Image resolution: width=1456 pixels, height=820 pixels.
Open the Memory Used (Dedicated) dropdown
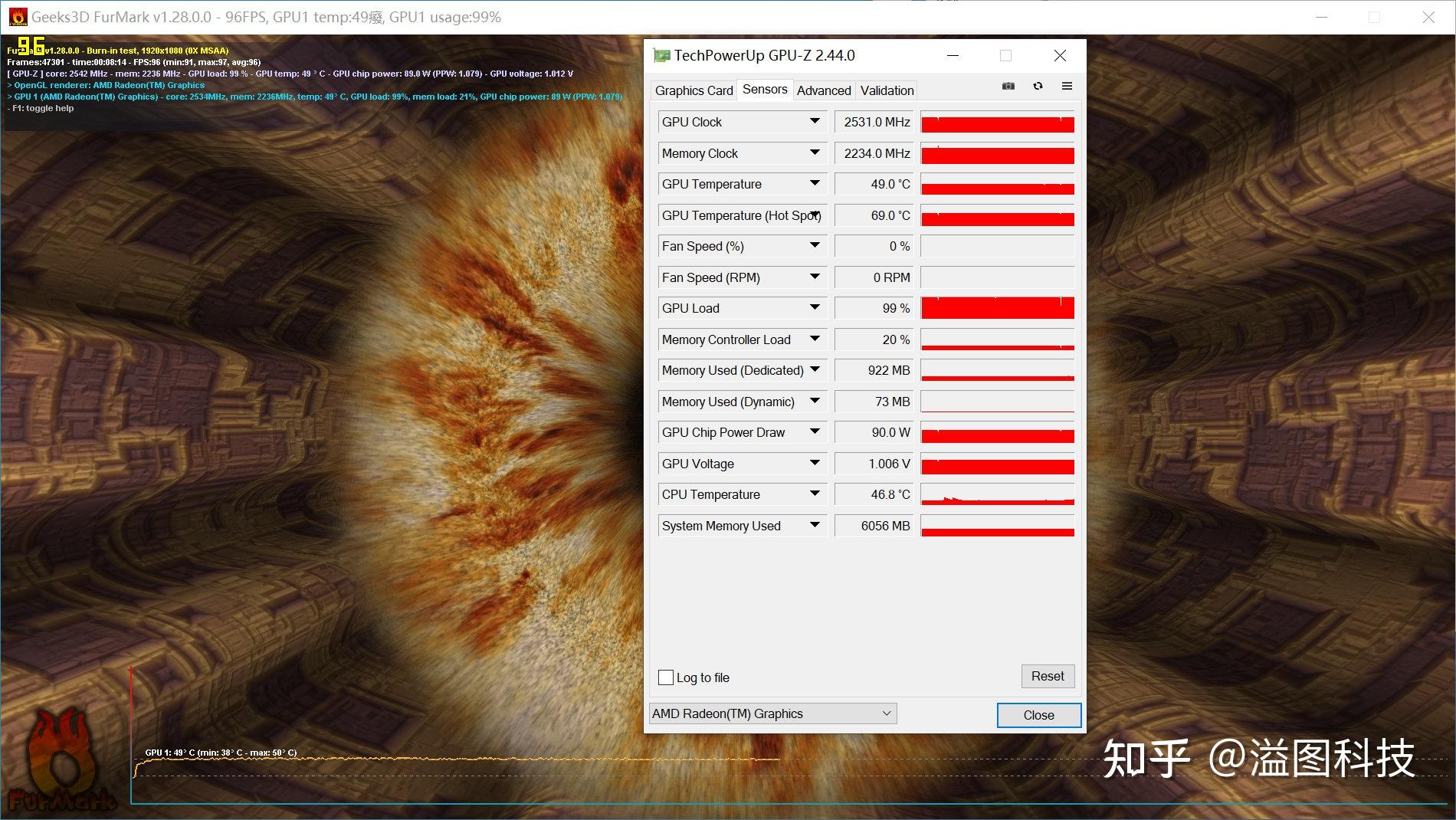[815, 369]
